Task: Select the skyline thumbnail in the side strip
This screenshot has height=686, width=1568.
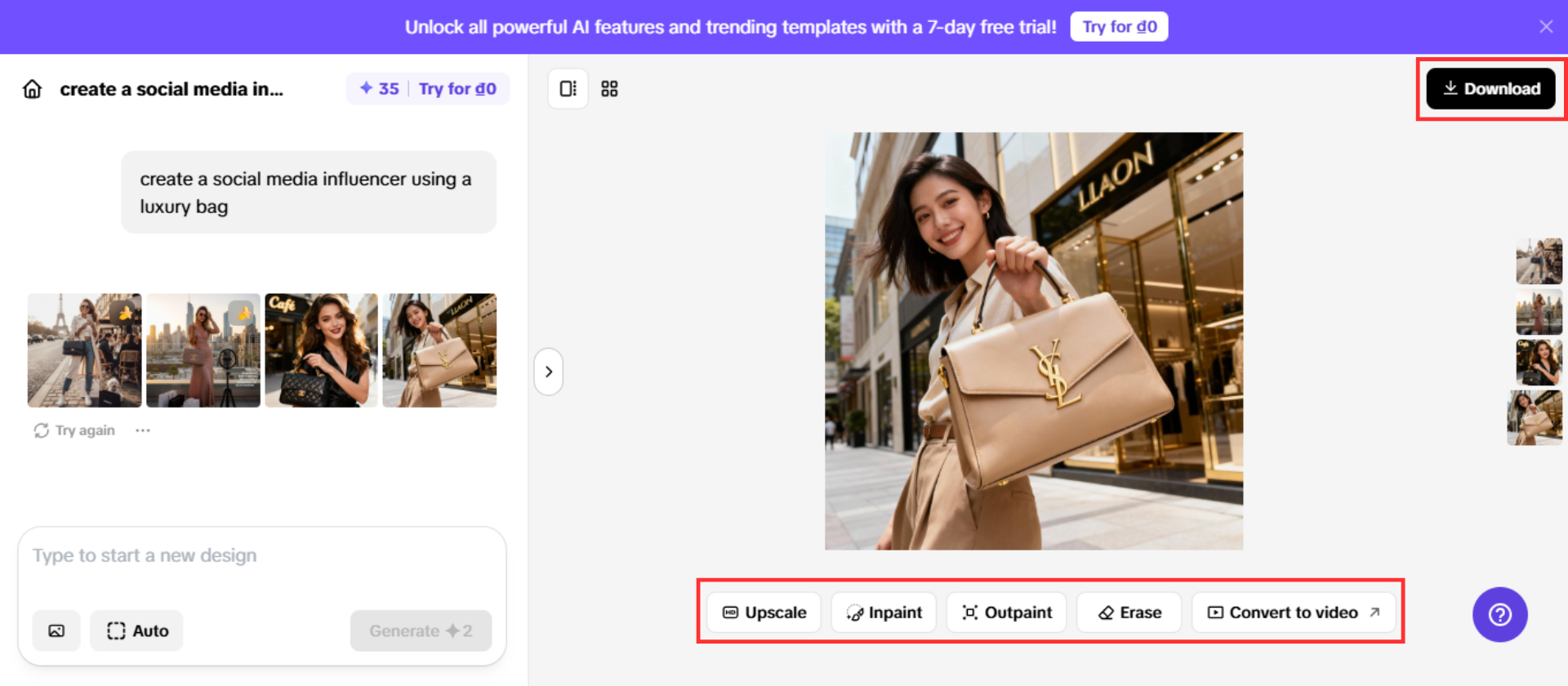Action: [x=1539, y=312]
